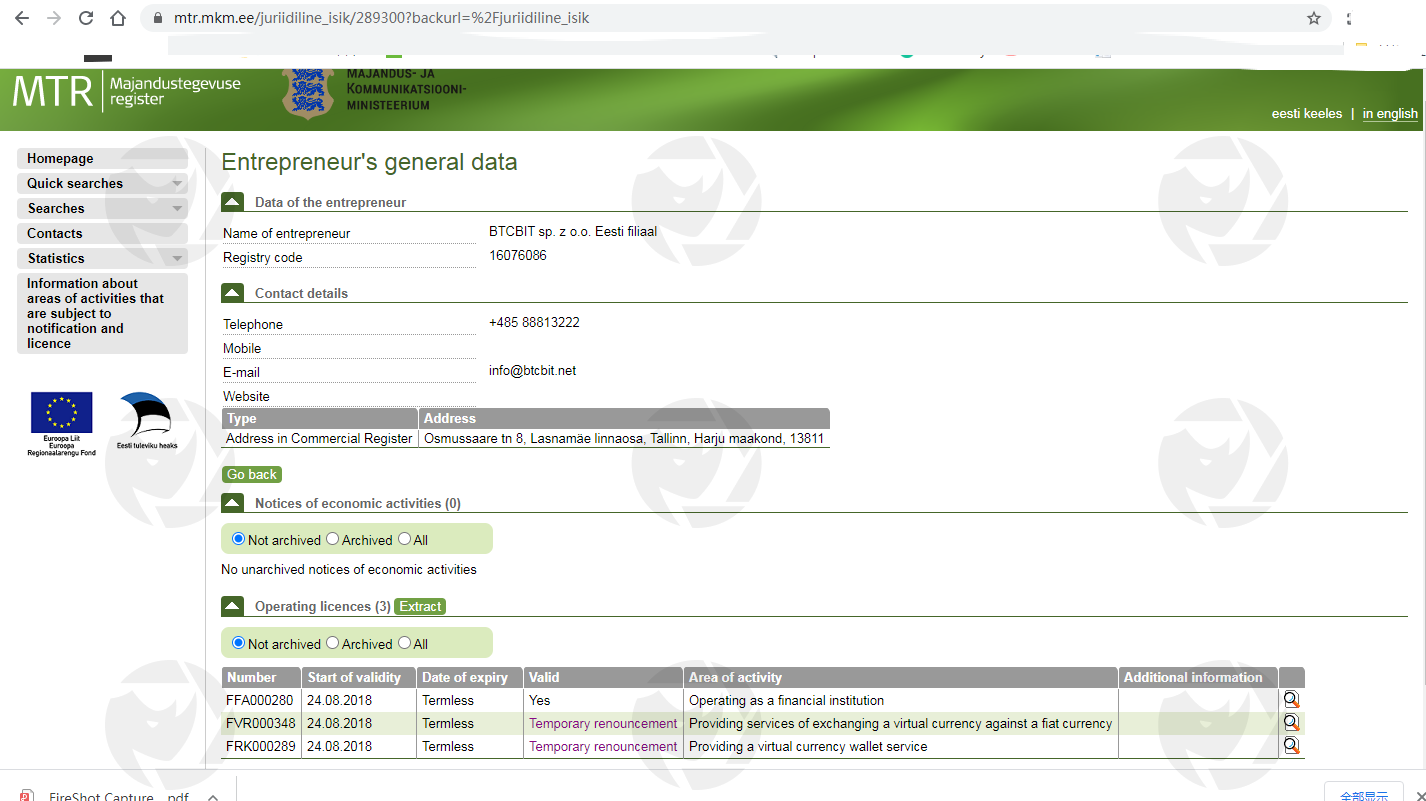Select Archived radio under Operating licences

point(333,643)
